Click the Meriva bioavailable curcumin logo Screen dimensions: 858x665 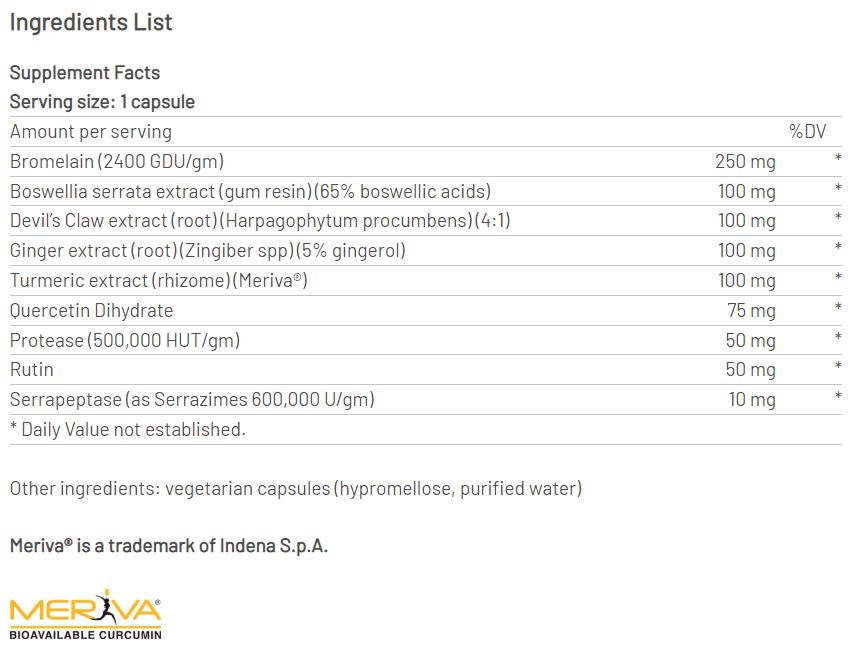pyautogui.click(x=85, y=614)
